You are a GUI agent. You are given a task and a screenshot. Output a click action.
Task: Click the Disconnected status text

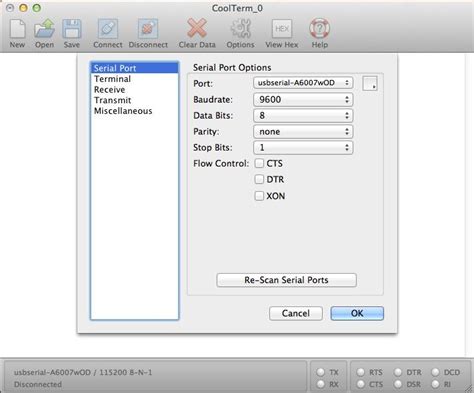coord(38,384)
